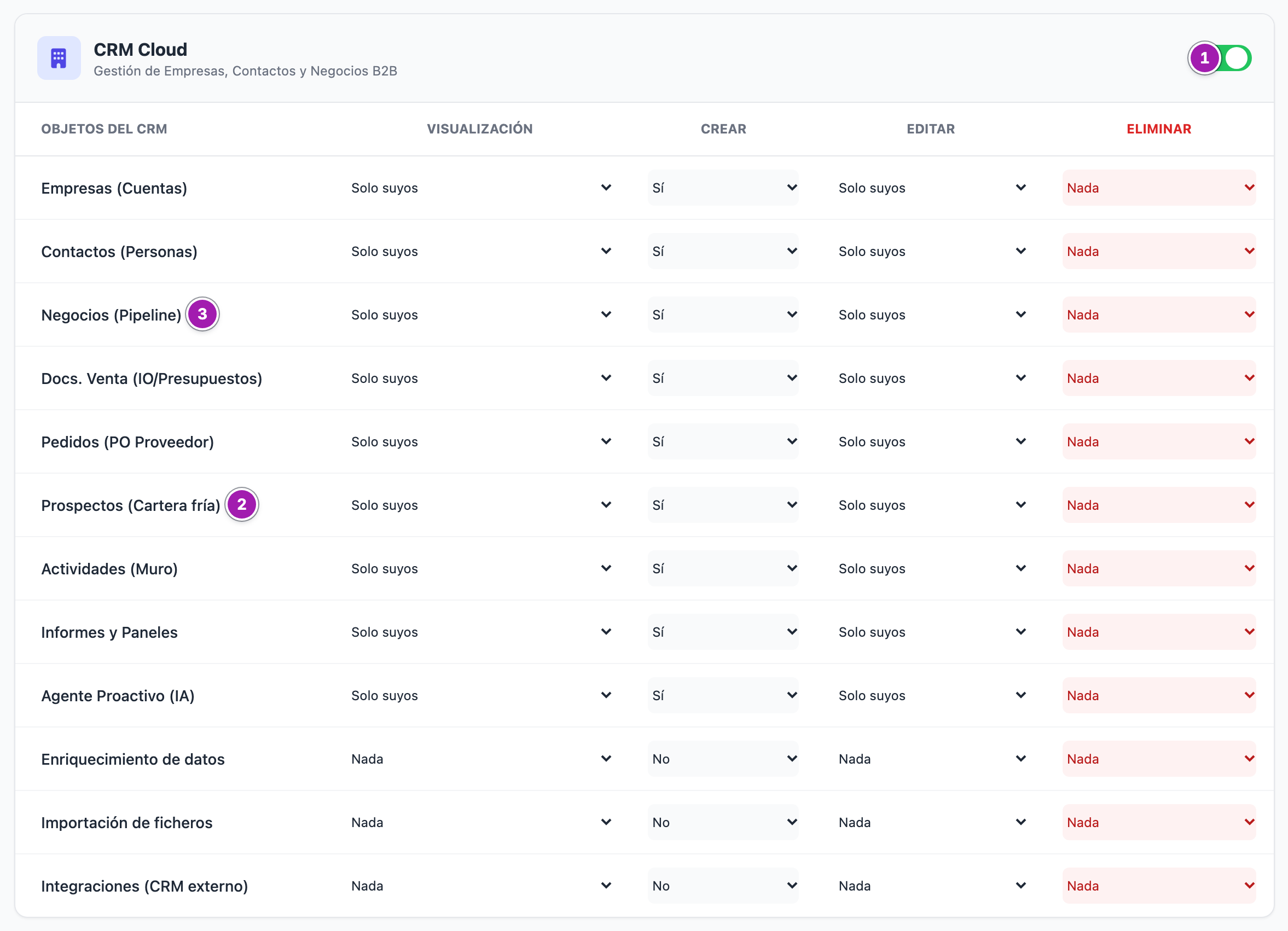Viewport: 1288px width, 931px height.
Task: Click the 'Docs. Venta (IO/Presupuestos)' label
Action: 152,379
